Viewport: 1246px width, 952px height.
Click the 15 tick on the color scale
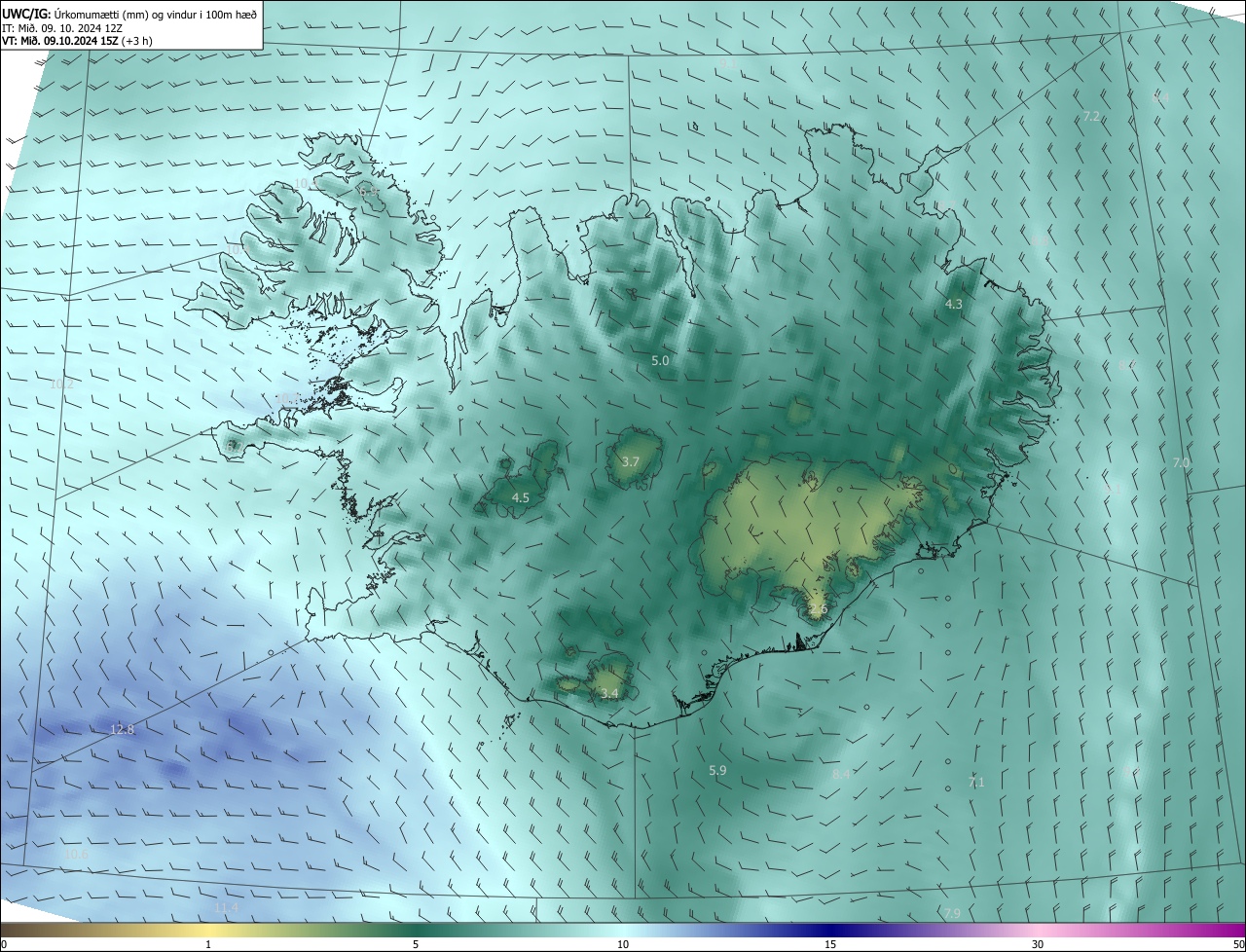click(x=830, y=945)
